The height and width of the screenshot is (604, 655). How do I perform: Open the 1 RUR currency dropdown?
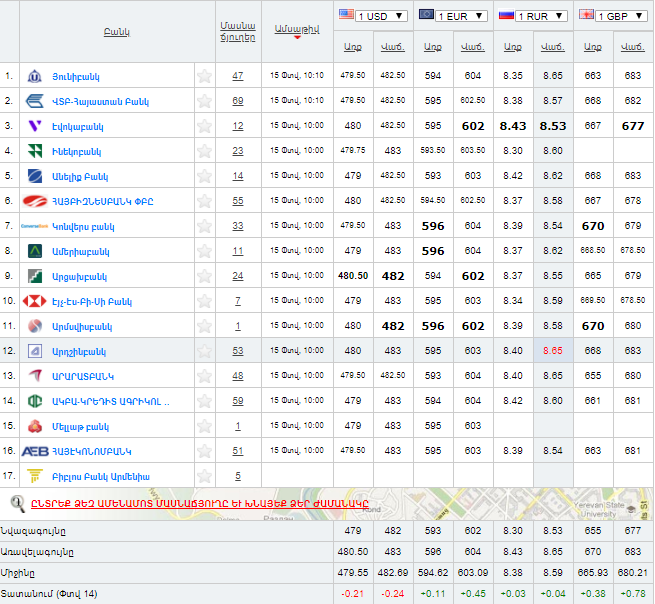point(541,16)
